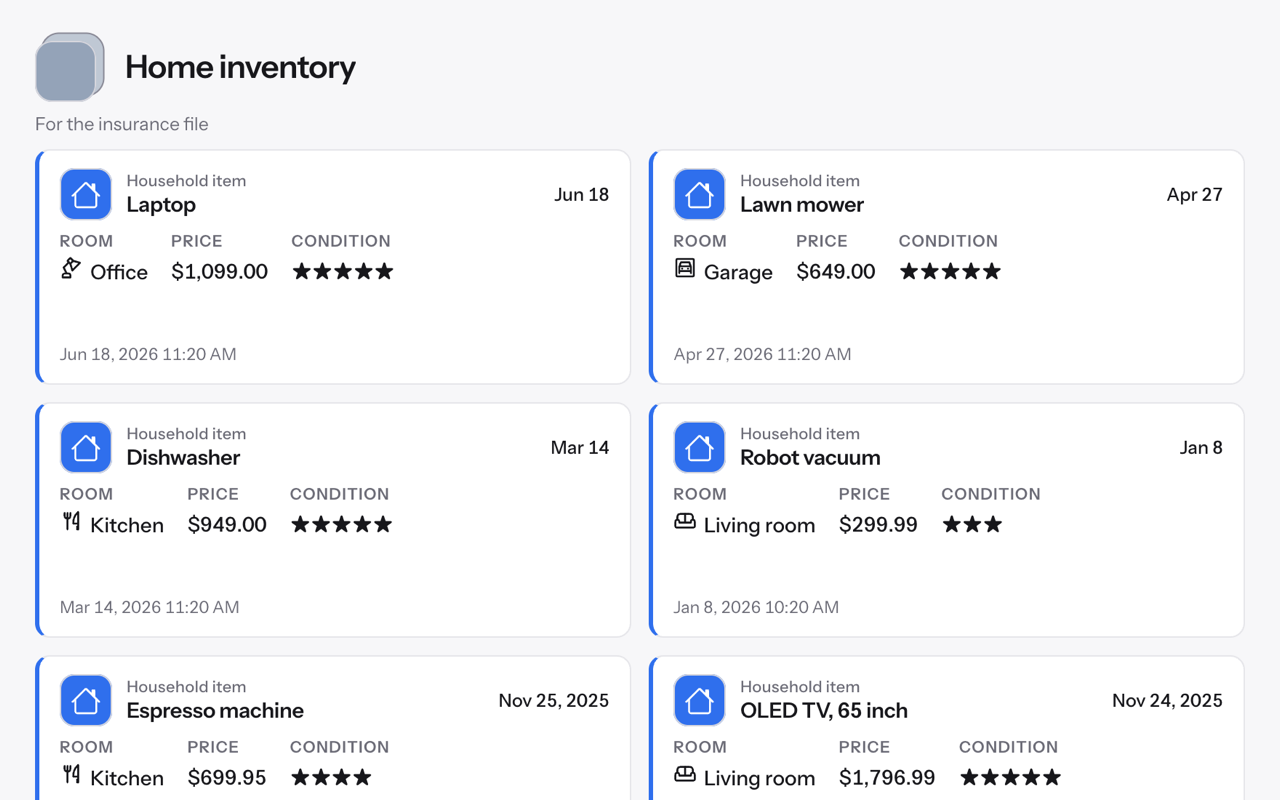Image resolution: width=1280 pixels, height=800 pixels.
Task: Click the $1,796.99 price value
Action: click(x=887, y=778)
